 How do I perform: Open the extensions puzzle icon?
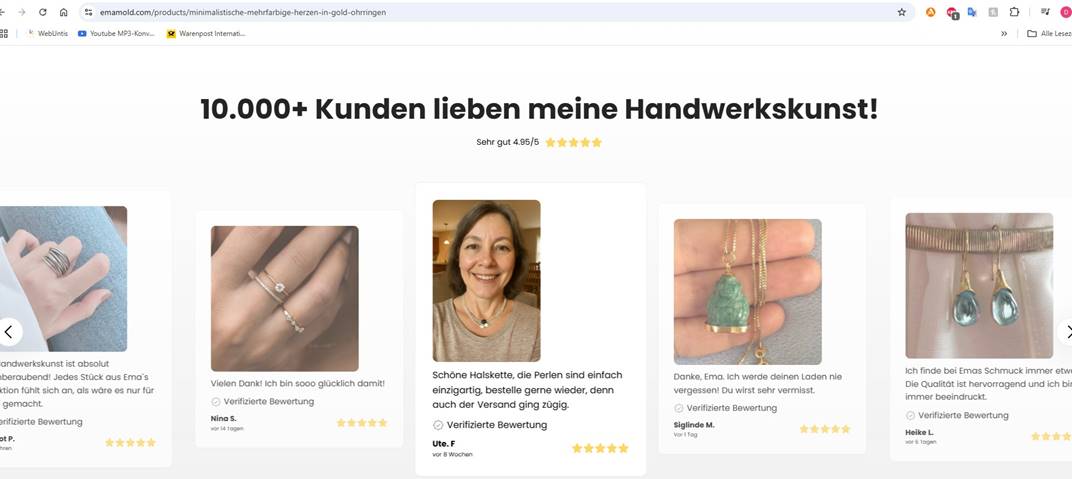(x=1014, y=12)
